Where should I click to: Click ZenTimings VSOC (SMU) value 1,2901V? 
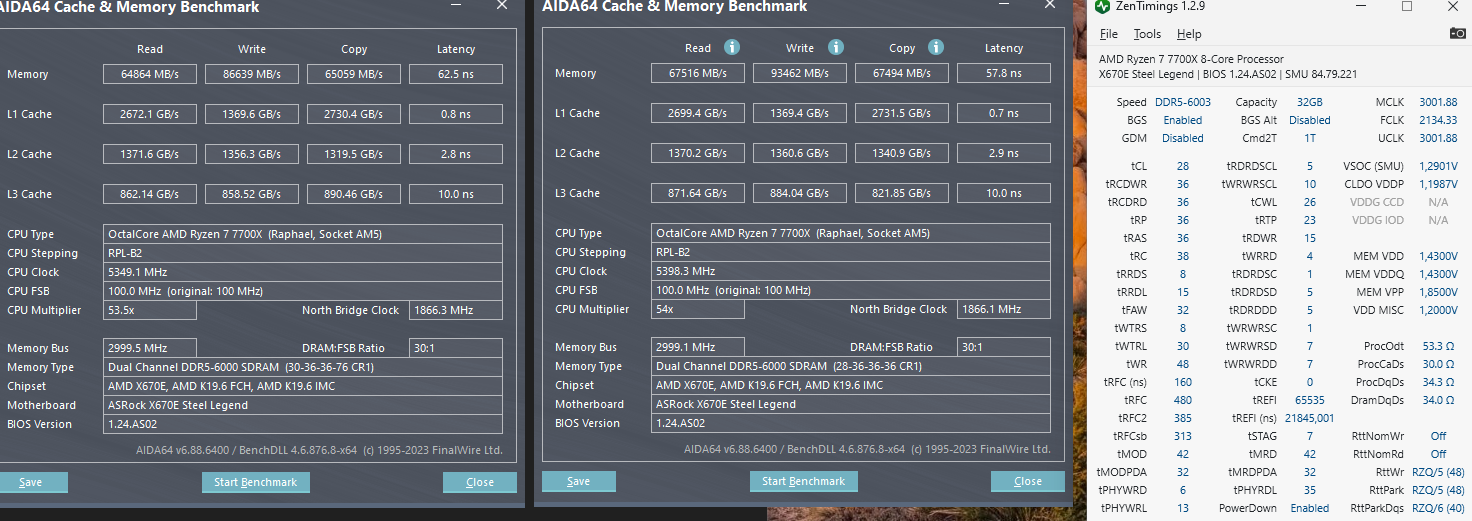point(1438,166)
